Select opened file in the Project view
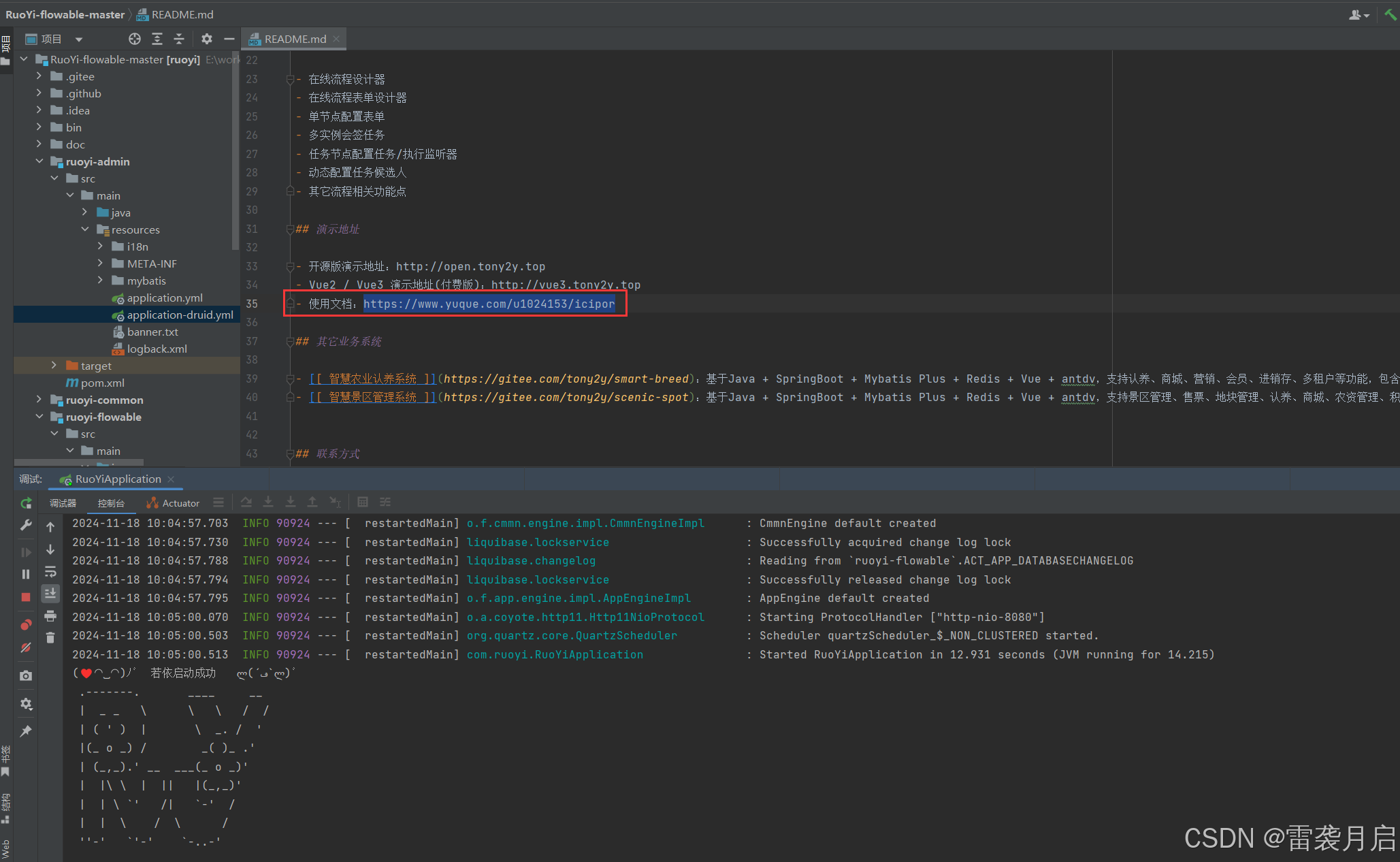The width and height of the screenshot is (1400, 862). click(x=134, y=39)
